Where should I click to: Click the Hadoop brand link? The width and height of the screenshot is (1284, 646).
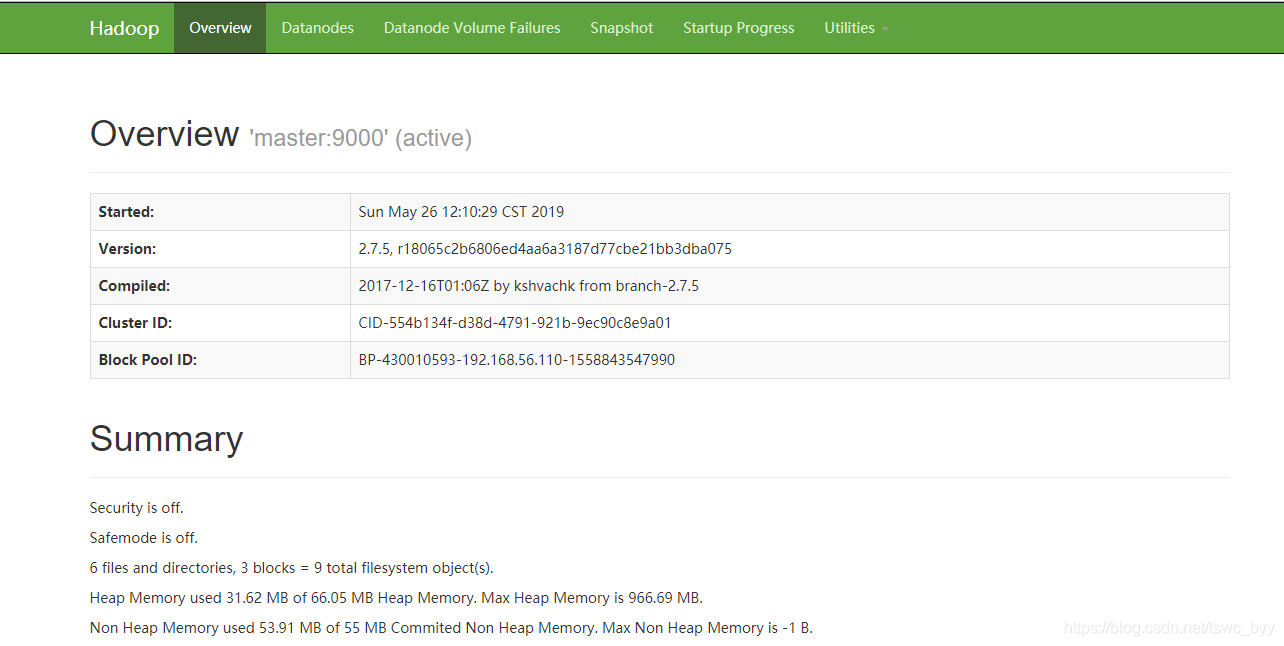click(124, 28)
